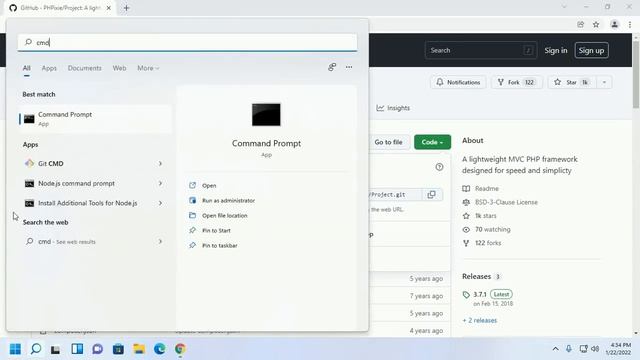Click the Go to file button
Screen dimensions: 640x360
(x=388, y=142)
